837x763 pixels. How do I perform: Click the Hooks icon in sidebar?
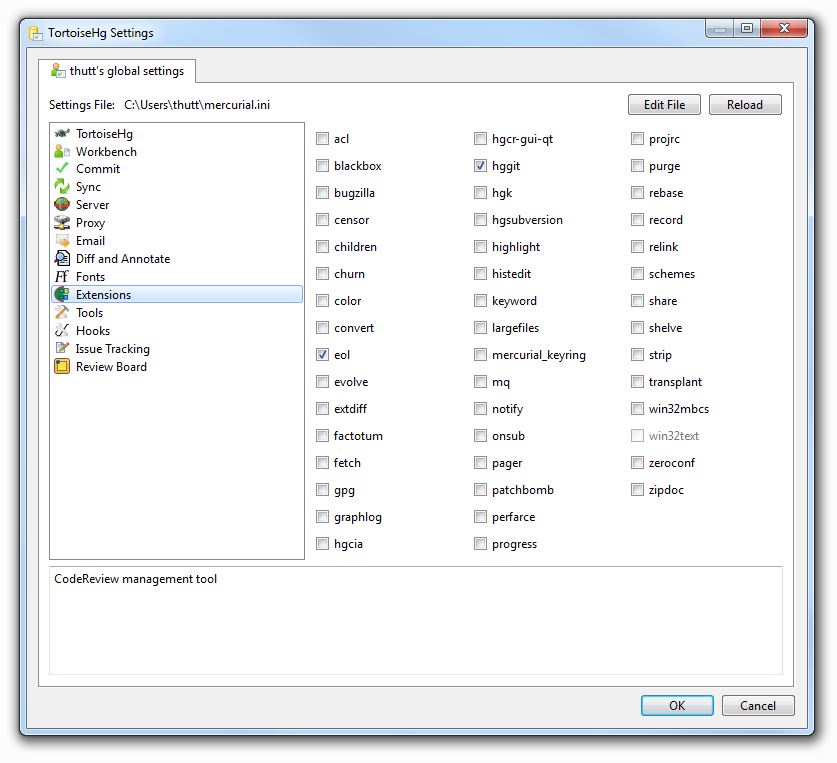coord(62,331)
